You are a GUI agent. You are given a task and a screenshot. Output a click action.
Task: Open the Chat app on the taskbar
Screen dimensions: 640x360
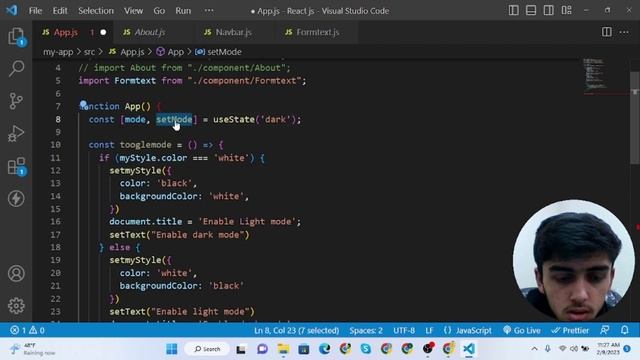(x=262, y=349)
